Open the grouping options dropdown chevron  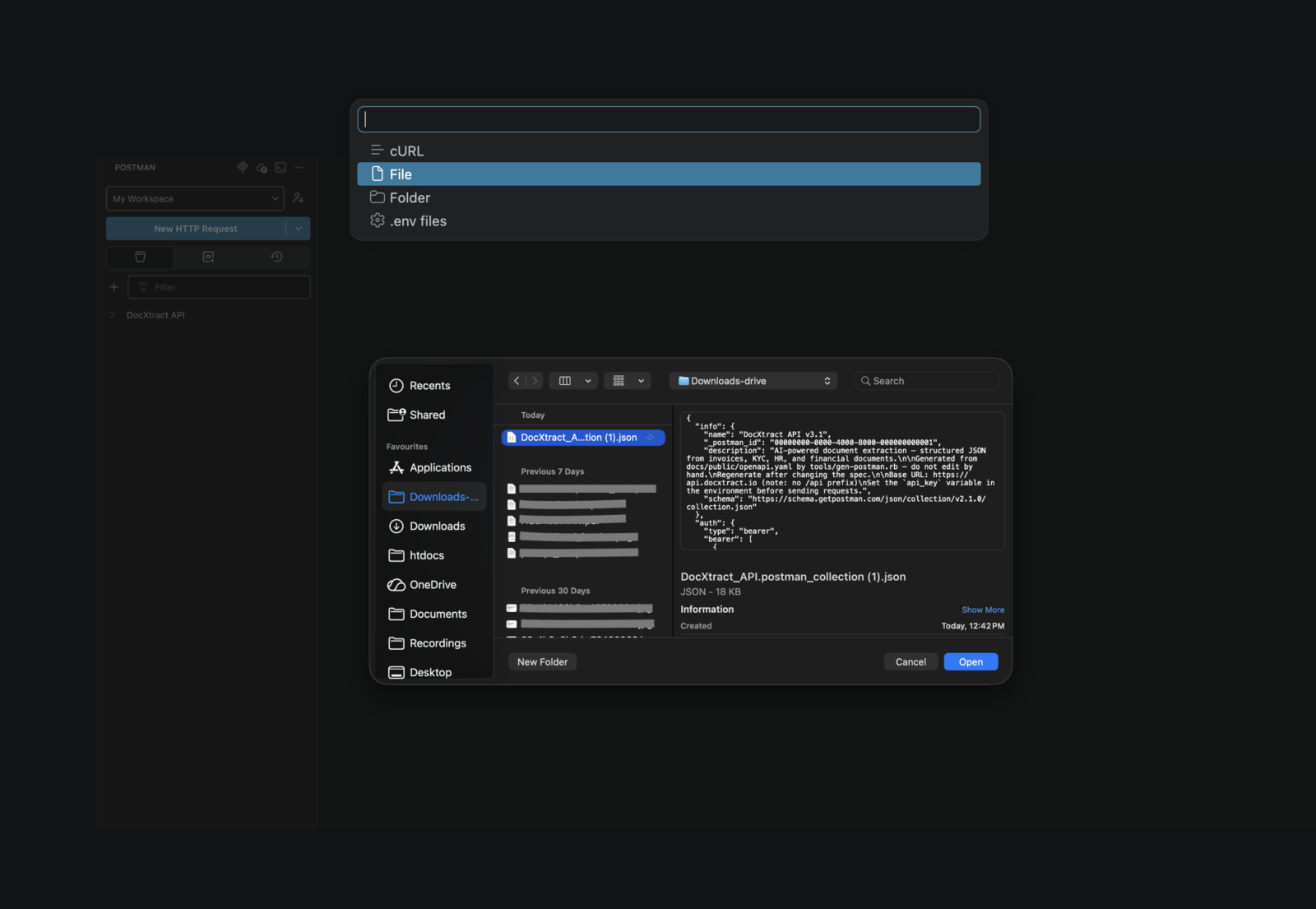(642, 381)
